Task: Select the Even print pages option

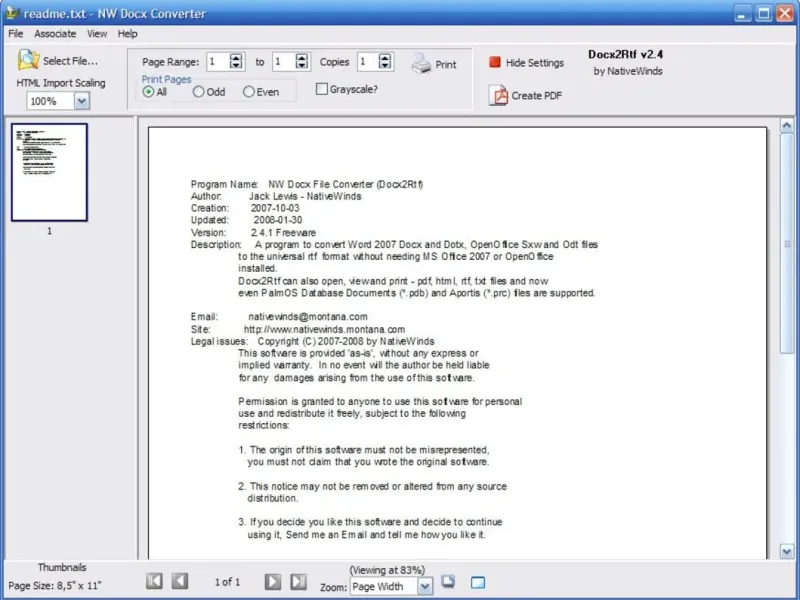Action: pos(248,92)
